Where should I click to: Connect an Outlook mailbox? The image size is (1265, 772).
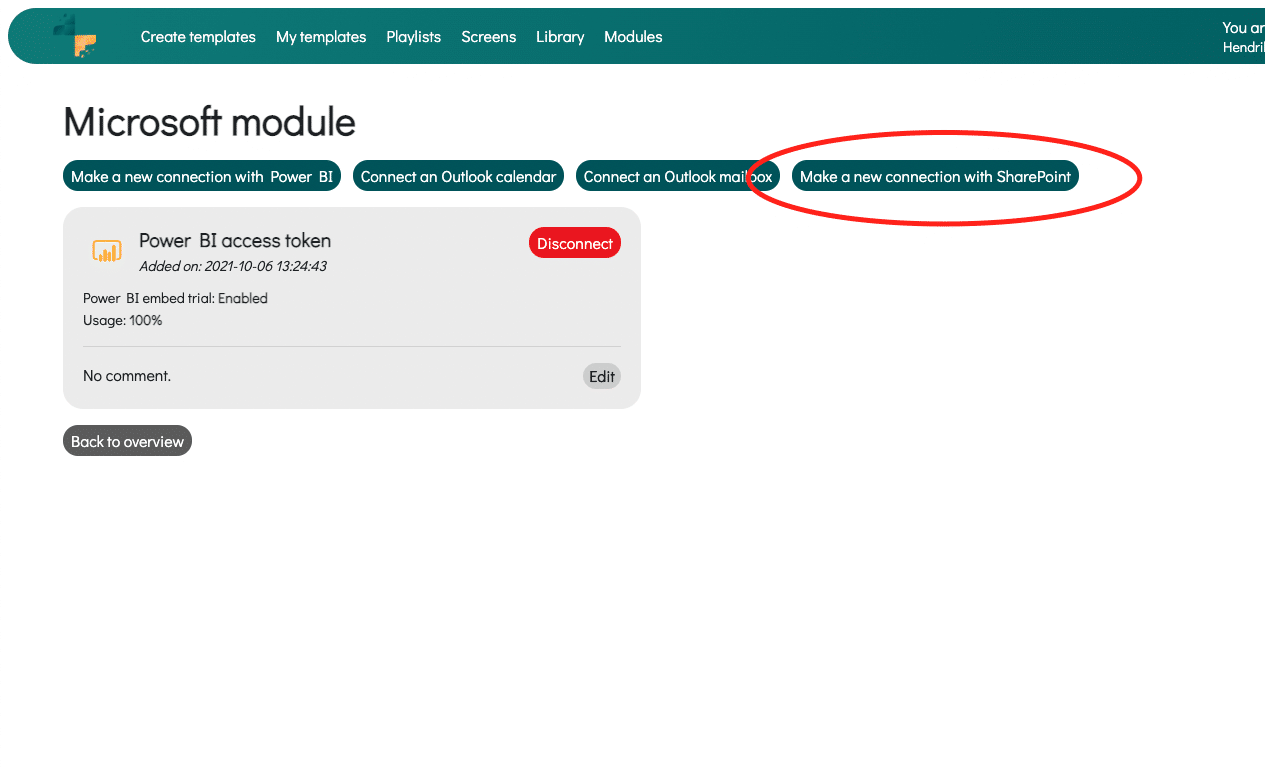678,176
